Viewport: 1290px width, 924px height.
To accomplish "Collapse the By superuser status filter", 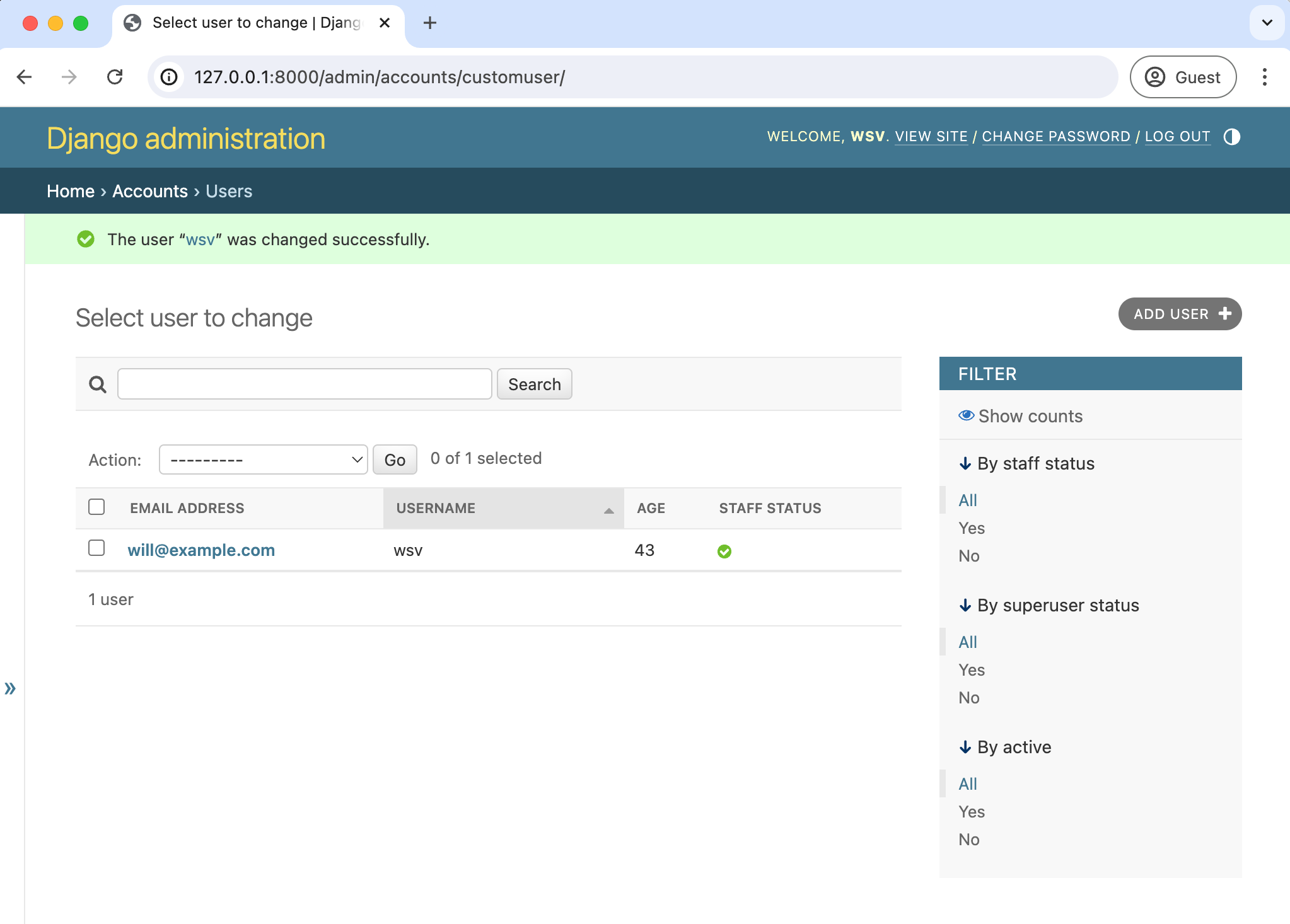I will click(1049, 605).
